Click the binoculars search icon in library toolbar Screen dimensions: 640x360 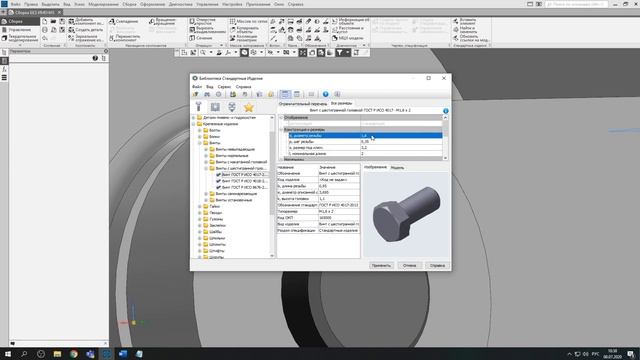coord(207,94)
